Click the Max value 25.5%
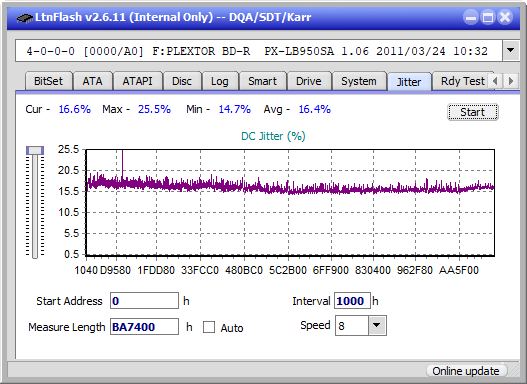The width and height of the screenshot is (527, 384). (x=154, y=109)
